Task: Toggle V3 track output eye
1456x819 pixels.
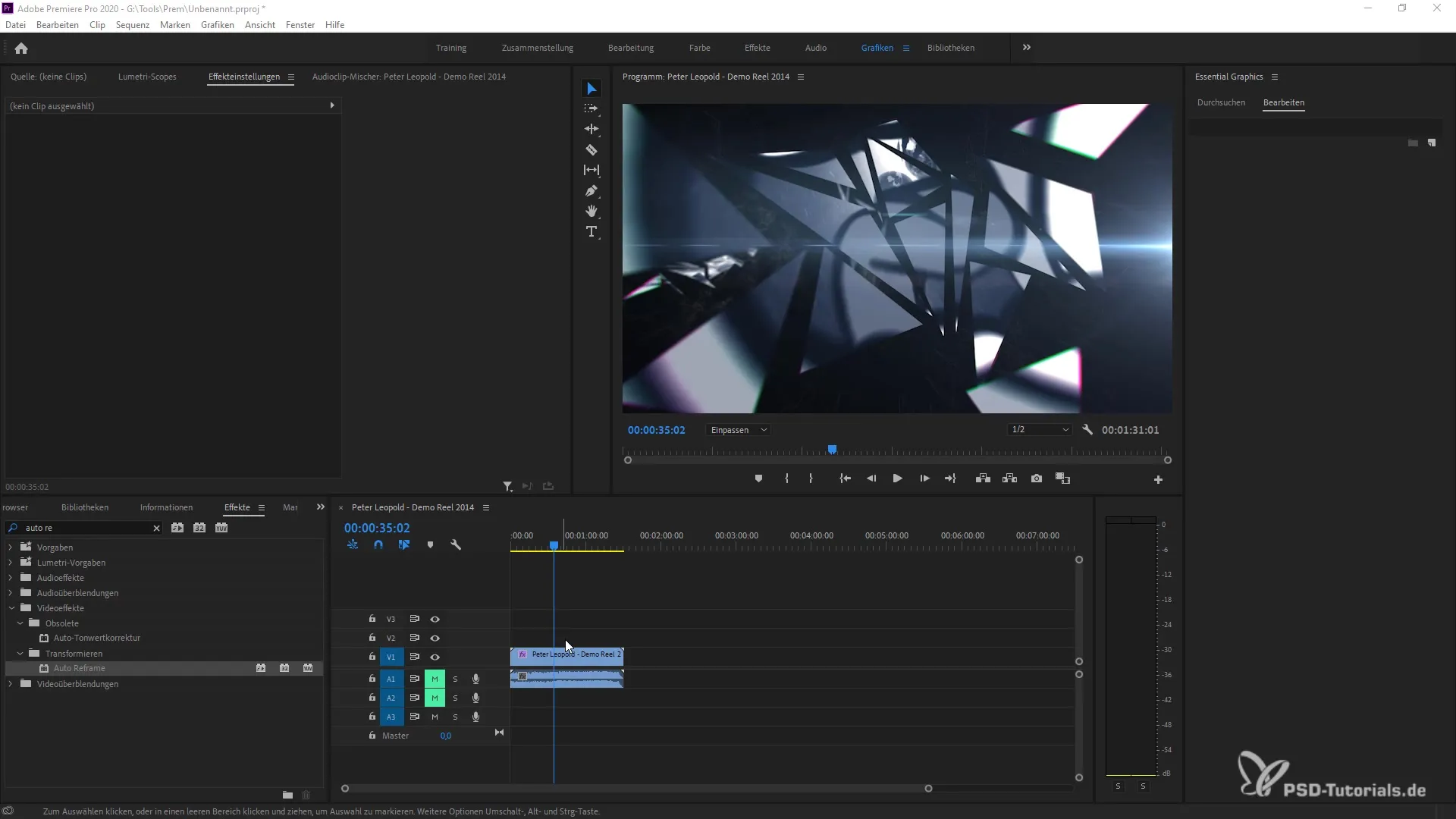Action: point(435,619)
